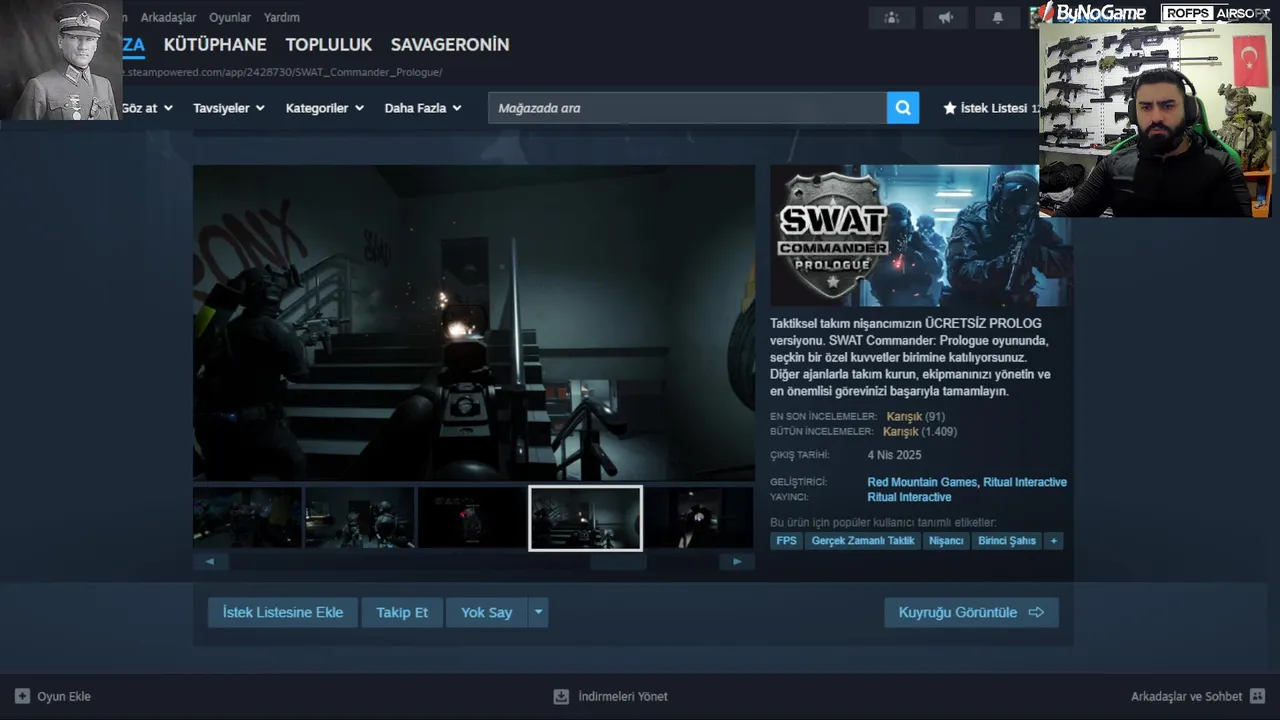Switch to the KÜTÜPHANE tab

[215, 45]
